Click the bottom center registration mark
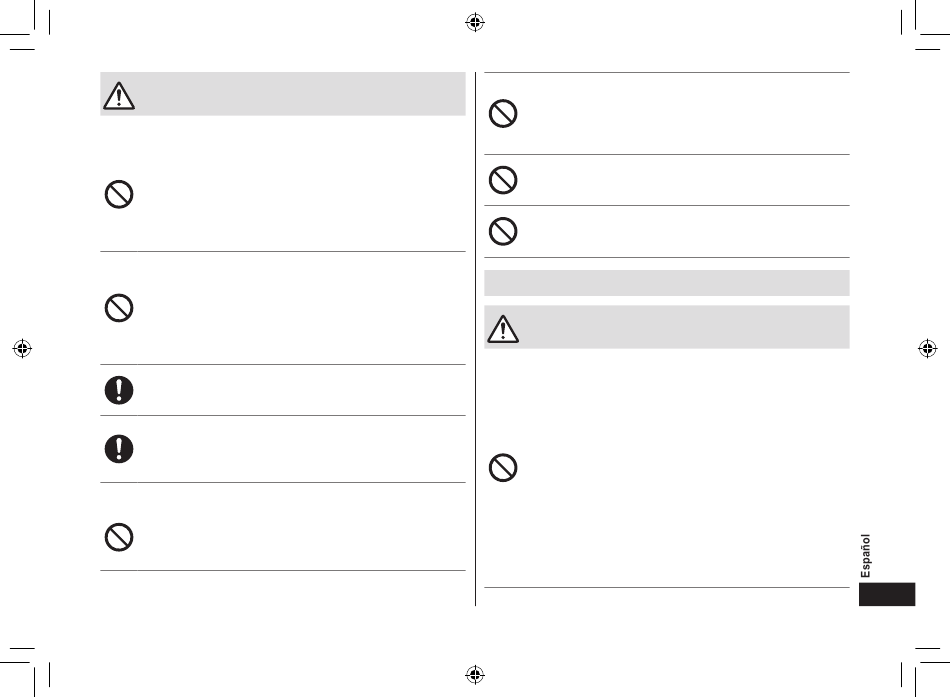 (475, 674)
